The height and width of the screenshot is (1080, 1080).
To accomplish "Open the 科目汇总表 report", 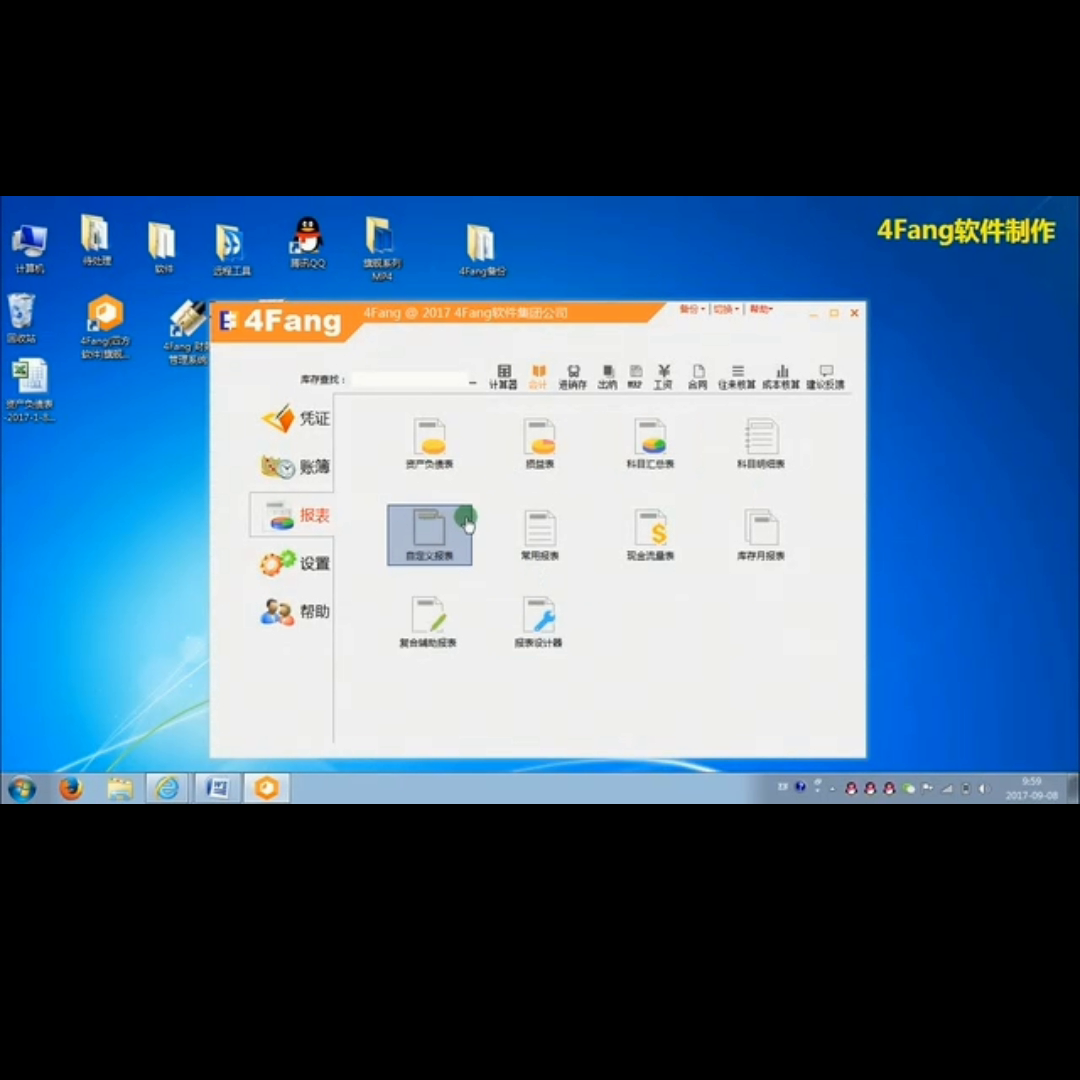I will [x=650, y=444].
